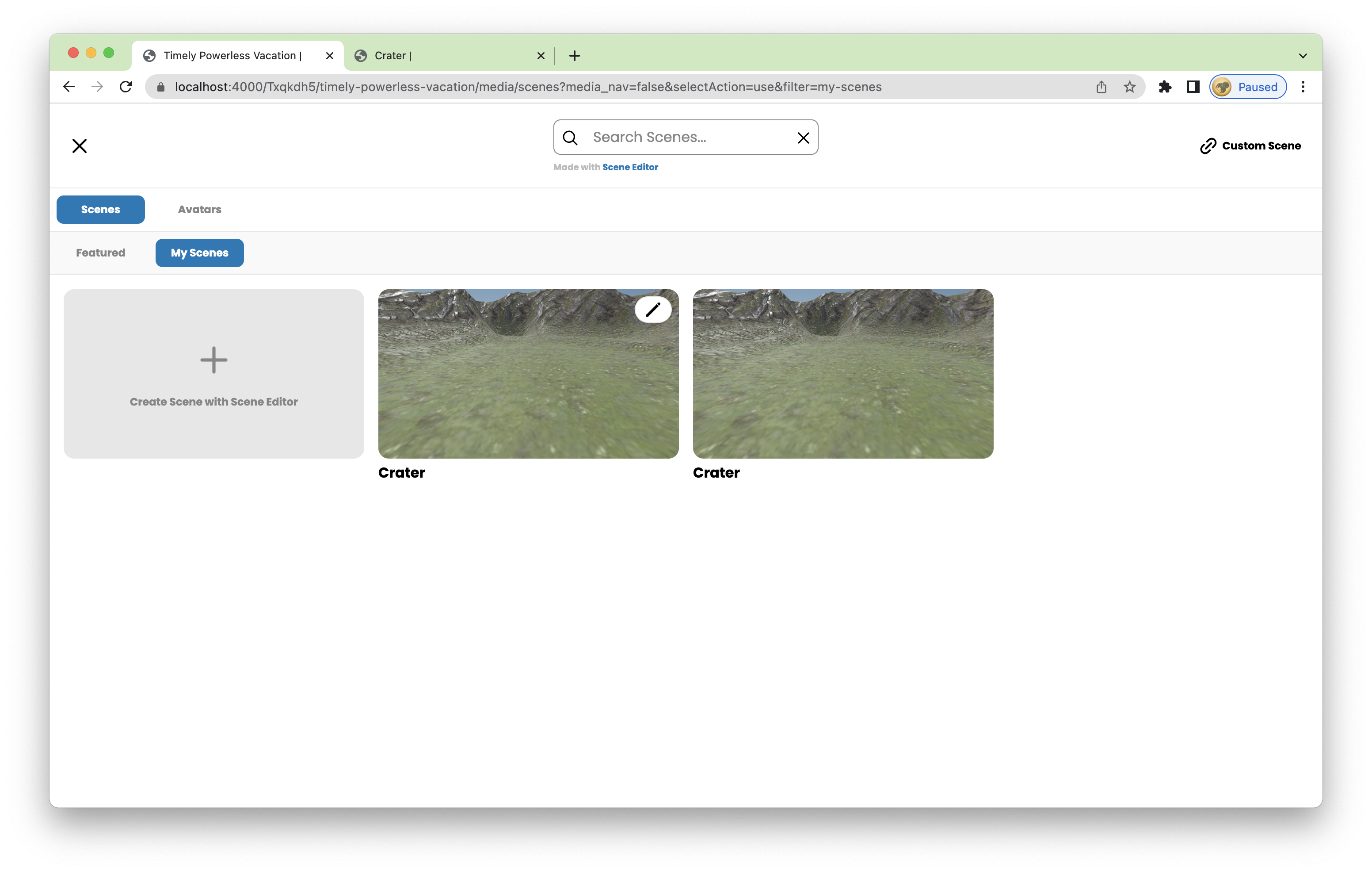Share this page using the share icon
Image resolution: width=1372 pixels, height=873 pixels.
1101,87
